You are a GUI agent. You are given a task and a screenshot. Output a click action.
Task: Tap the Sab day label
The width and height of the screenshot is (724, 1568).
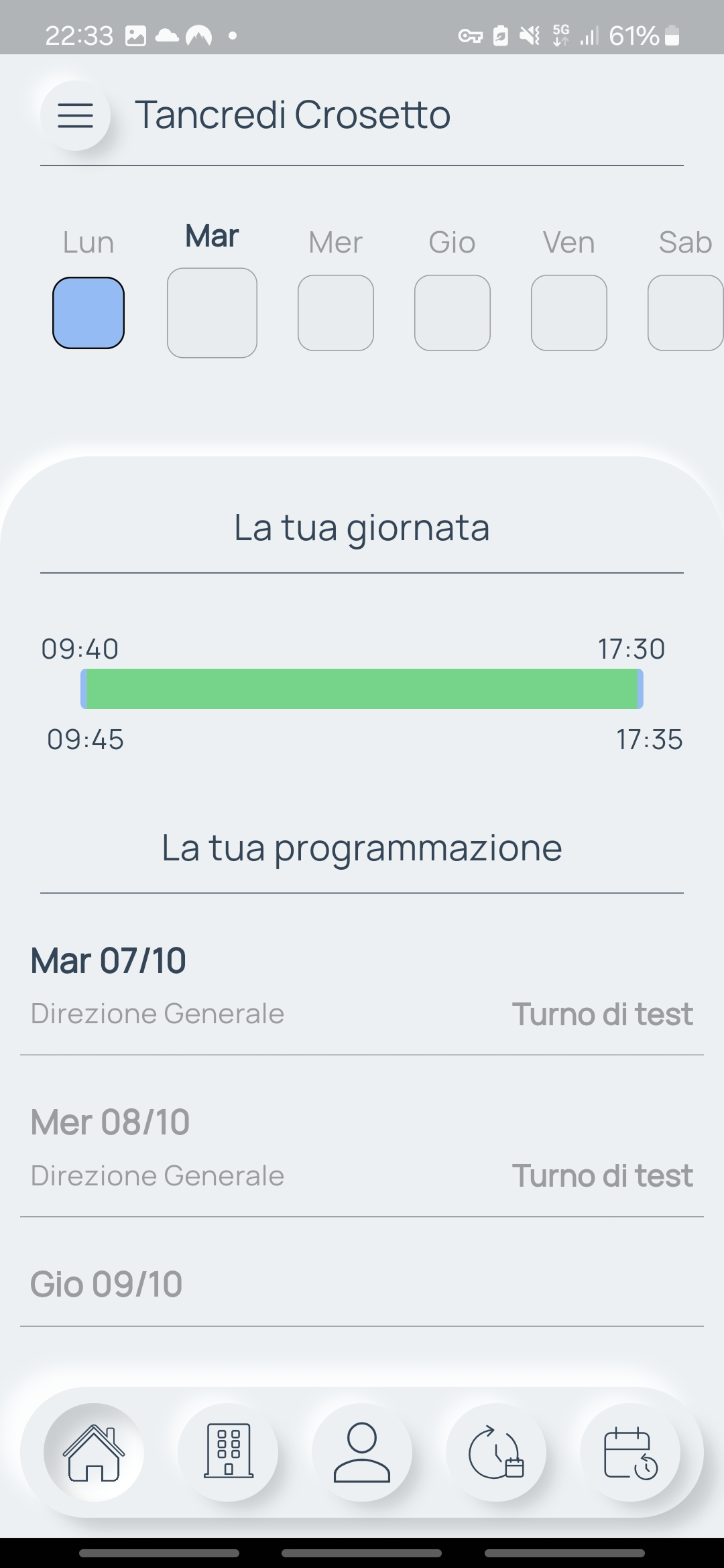(684, 243)
